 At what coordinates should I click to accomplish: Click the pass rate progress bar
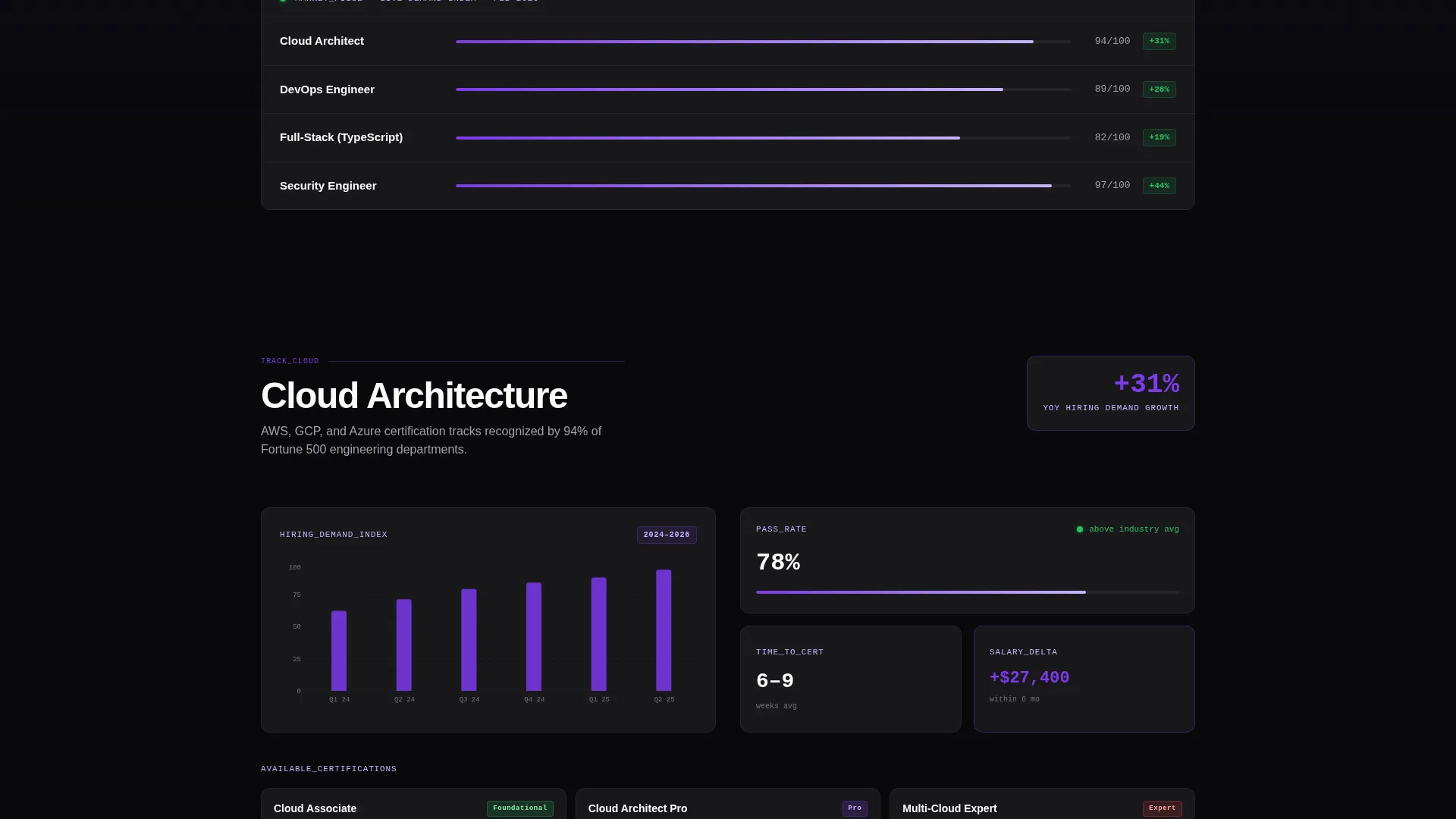(968, 592)
